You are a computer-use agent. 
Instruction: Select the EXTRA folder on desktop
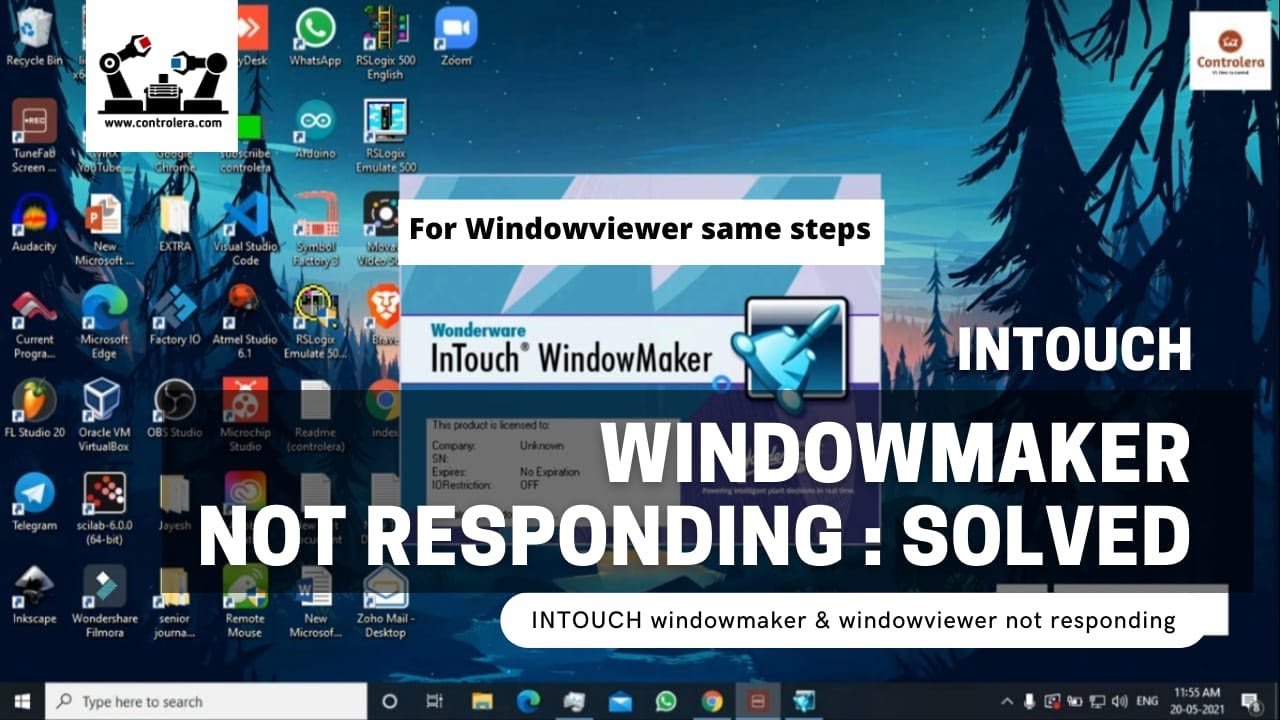click(x=175, y=224)
